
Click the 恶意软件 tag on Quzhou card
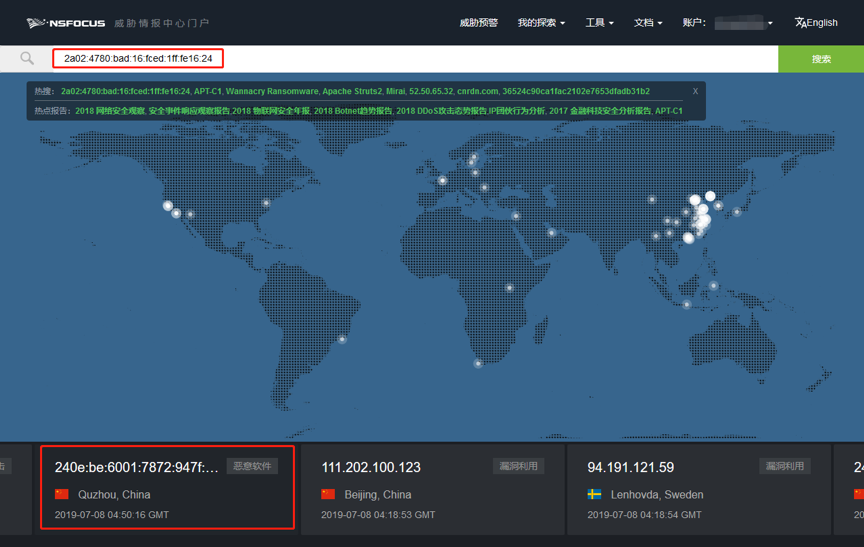coord(252,466)
